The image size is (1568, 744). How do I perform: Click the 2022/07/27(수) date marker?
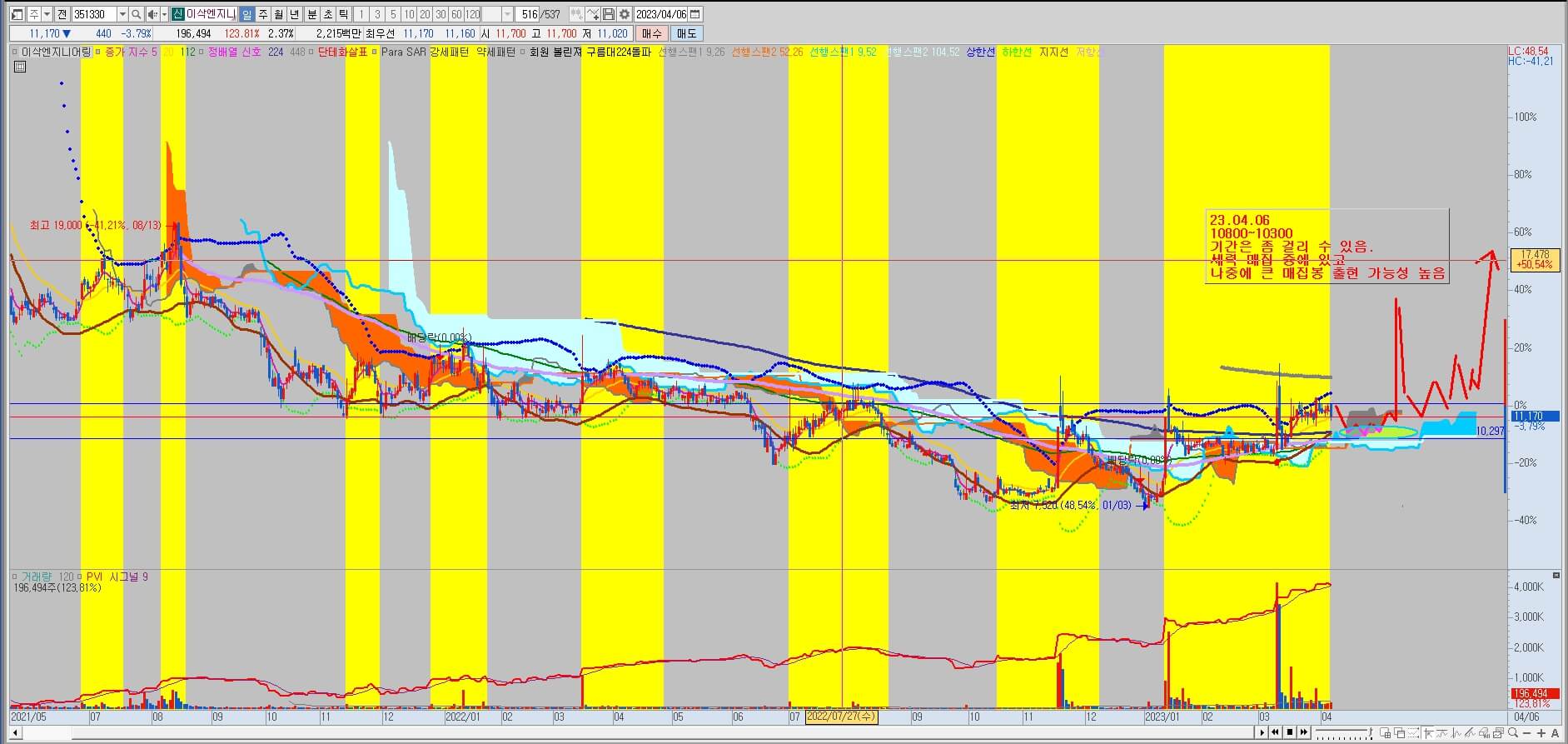pyautogui.click(x=842, y=717)
